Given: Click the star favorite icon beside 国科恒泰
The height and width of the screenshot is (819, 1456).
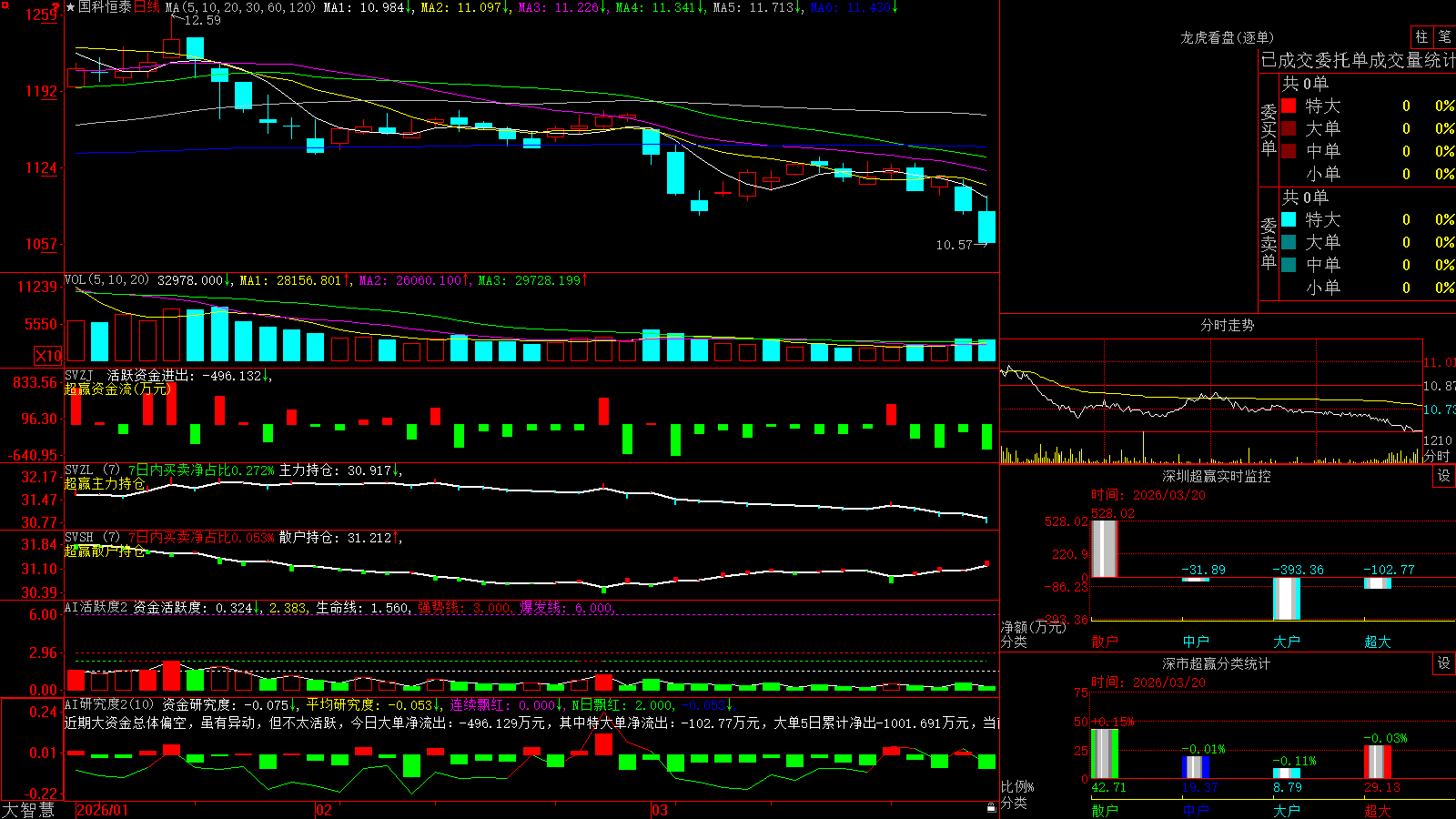Looking at the screenshot, I should click(70, 7).
